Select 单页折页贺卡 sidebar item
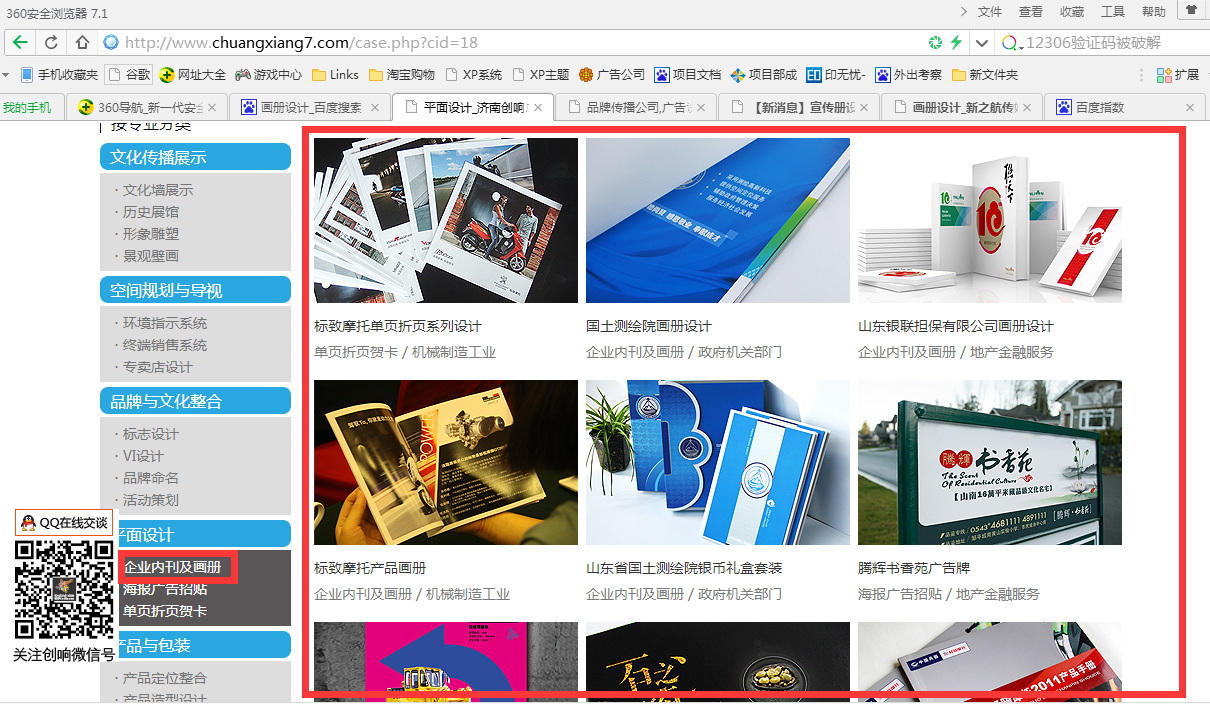Screen dimensions: 1210x704 (165, 611)
